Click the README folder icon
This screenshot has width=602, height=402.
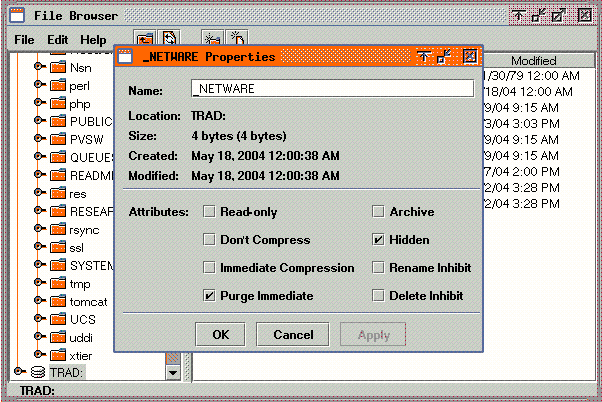point(58,175)
